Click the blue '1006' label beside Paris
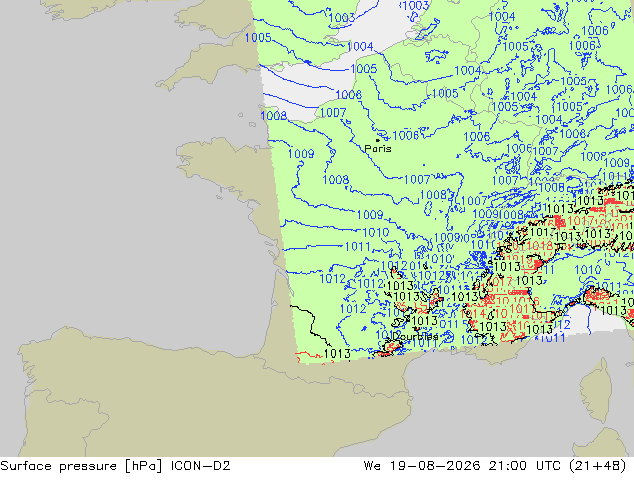This screenshot has width=634, height=490. (x=406, y=135)
